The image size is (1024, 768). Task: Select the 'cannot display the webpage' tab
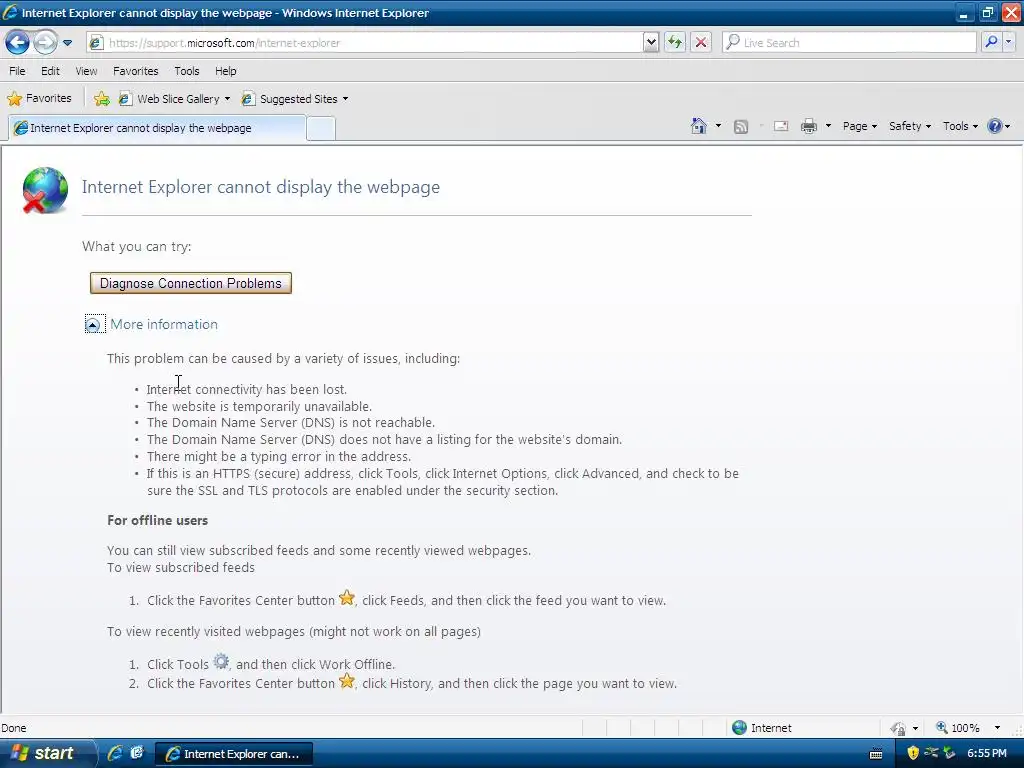[157, 128]
